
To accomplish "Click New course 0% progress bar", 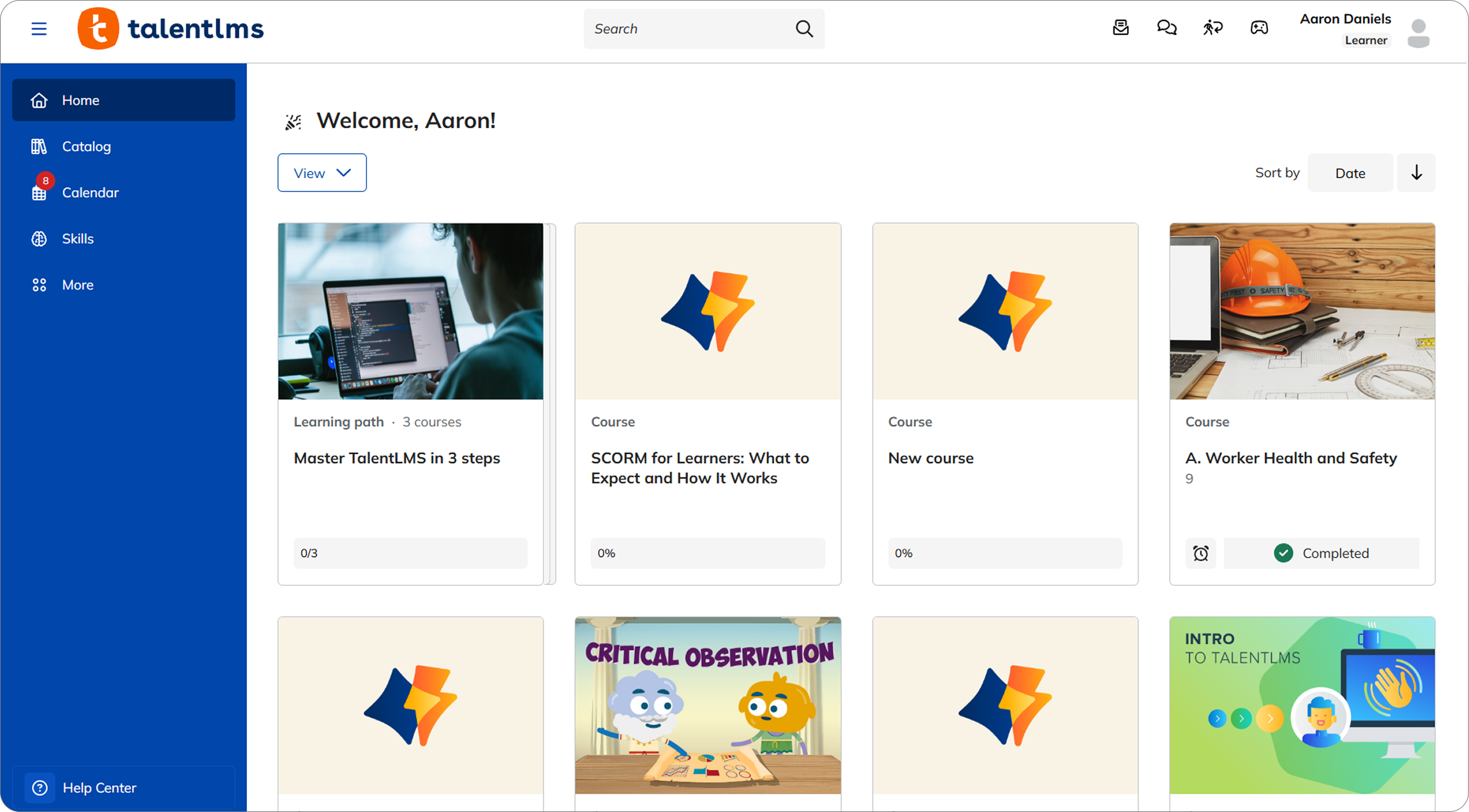I will (x=1005, y=553).
